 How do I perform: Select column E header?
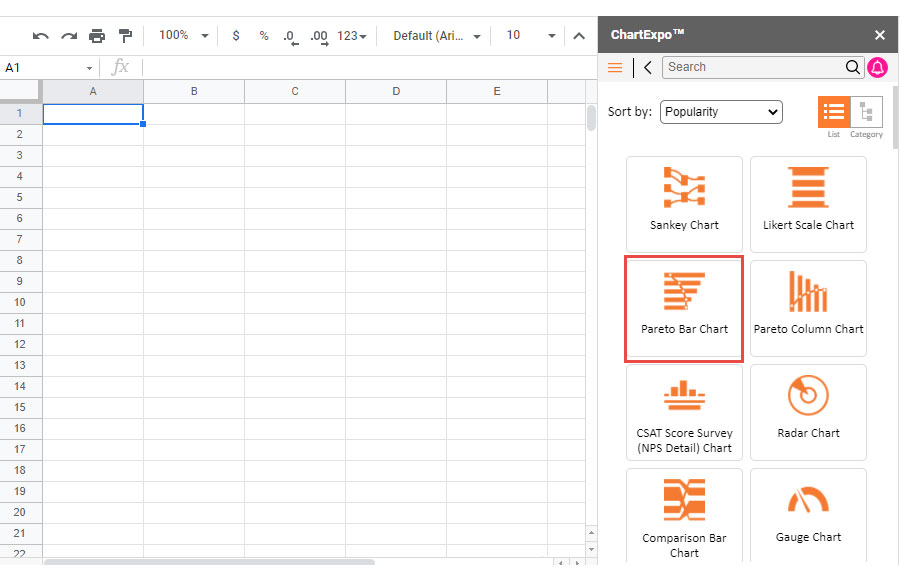pyautogui.click(x=497, y=91)
